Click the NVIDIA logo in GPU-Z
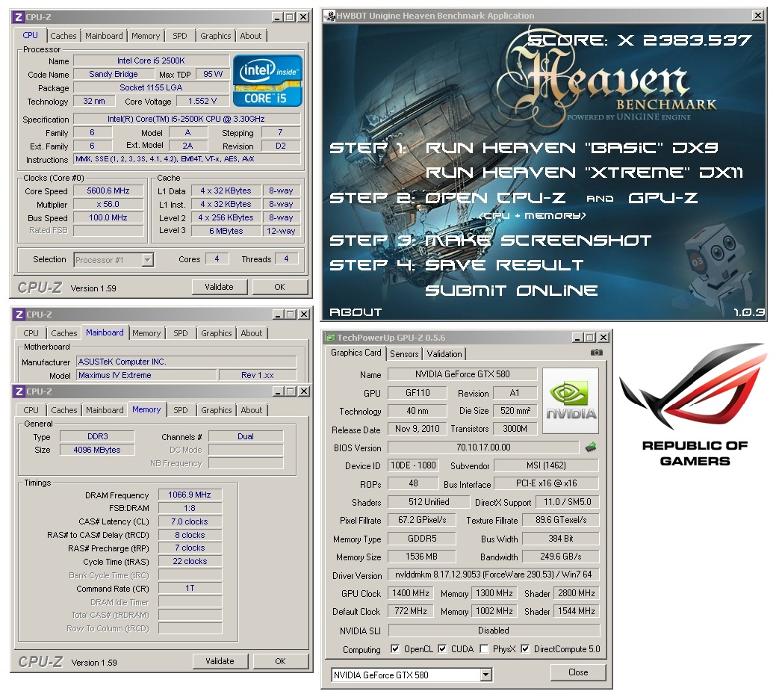Viewport: 782px width, 700px height. click(571, 400)
